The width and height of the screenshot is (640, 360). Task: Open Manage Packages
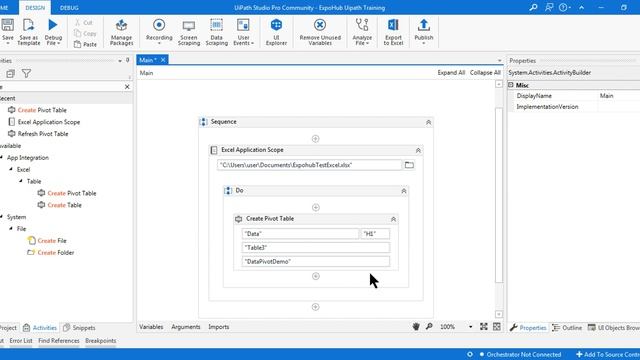coord(121,31)
